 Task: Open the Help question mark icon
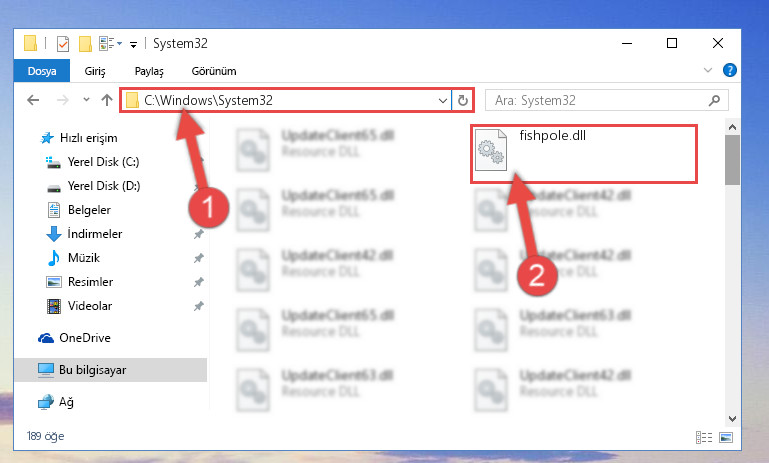[729, 70]
